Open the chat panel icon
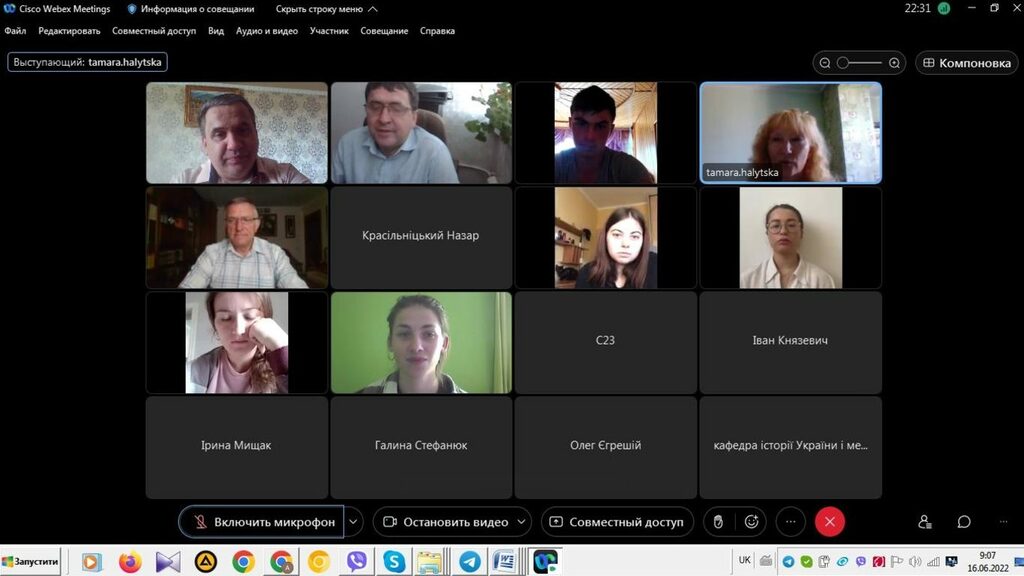Viewport: 1024px width, 576px height. (964, 522)
